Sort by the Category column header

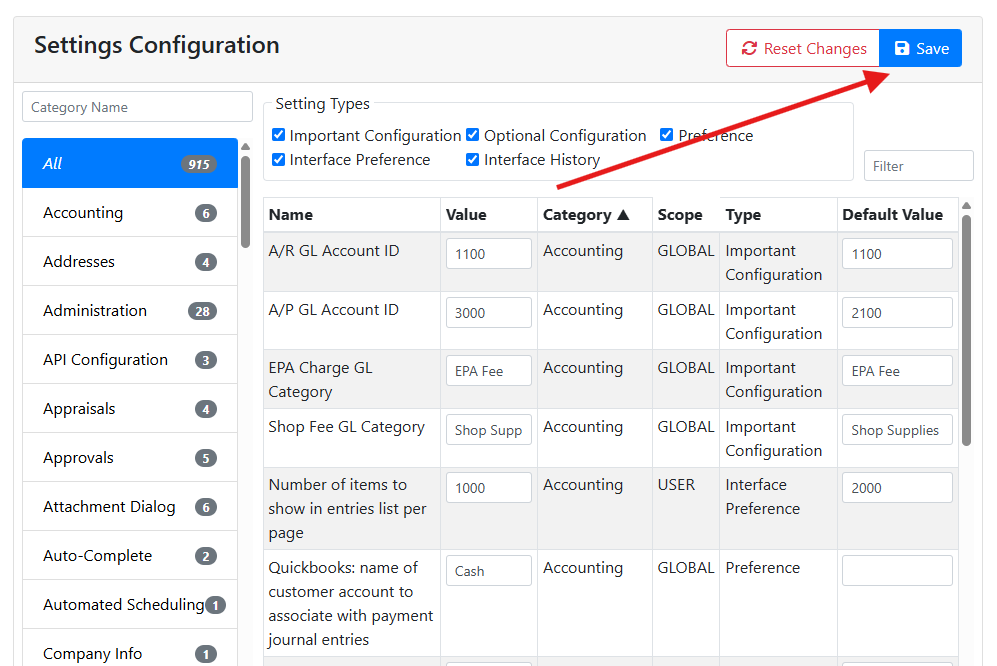coord(586,214)
